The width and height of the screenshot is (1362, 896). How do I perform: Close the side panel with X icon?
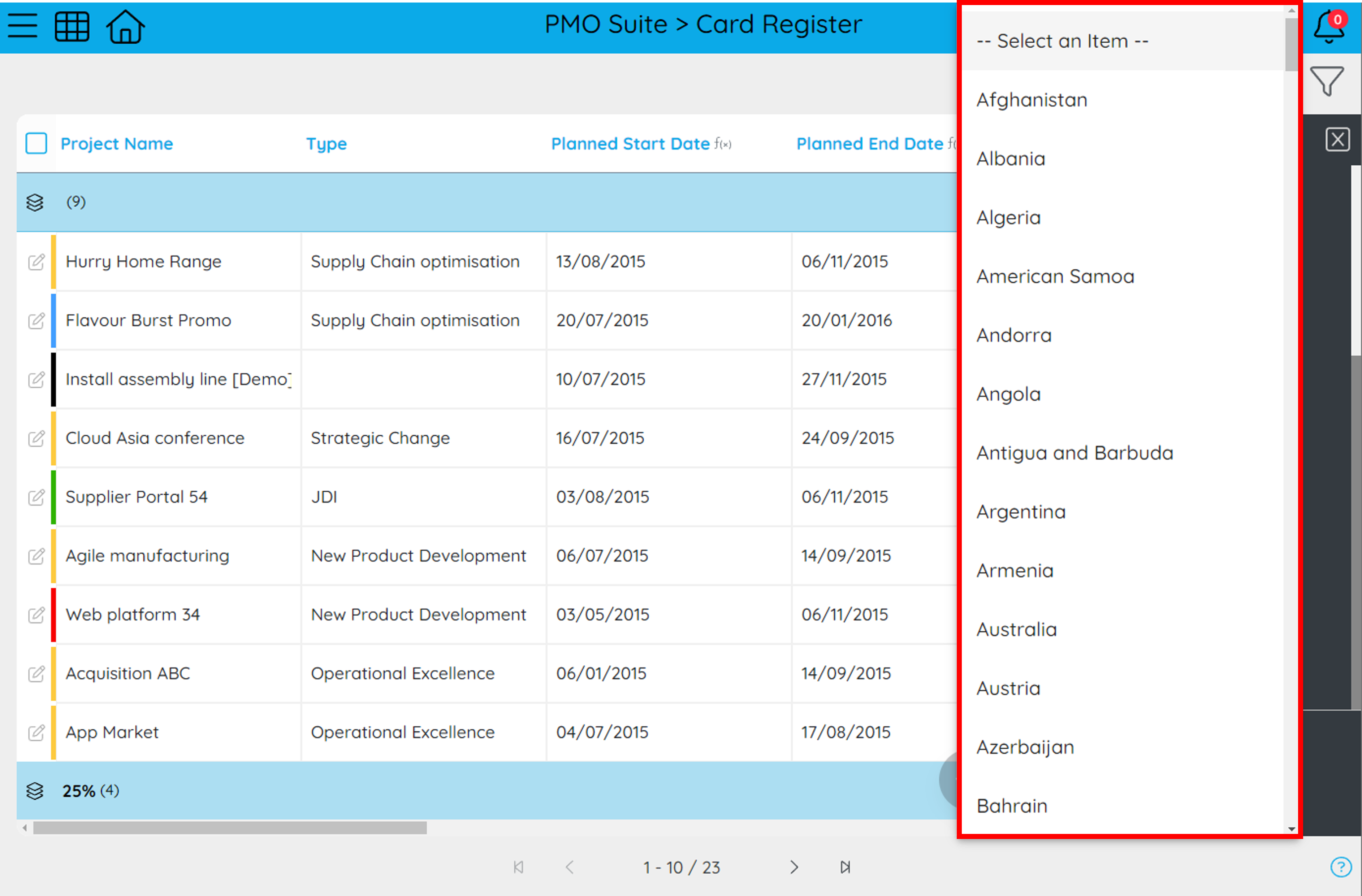pos(1337,139)
